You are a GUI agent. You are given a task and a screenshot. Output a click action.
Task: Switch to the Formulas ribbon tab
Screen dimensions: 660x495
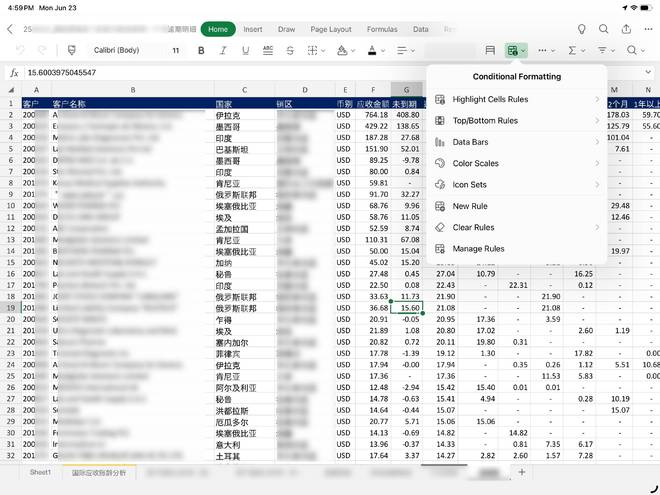[x=381, y=29]
